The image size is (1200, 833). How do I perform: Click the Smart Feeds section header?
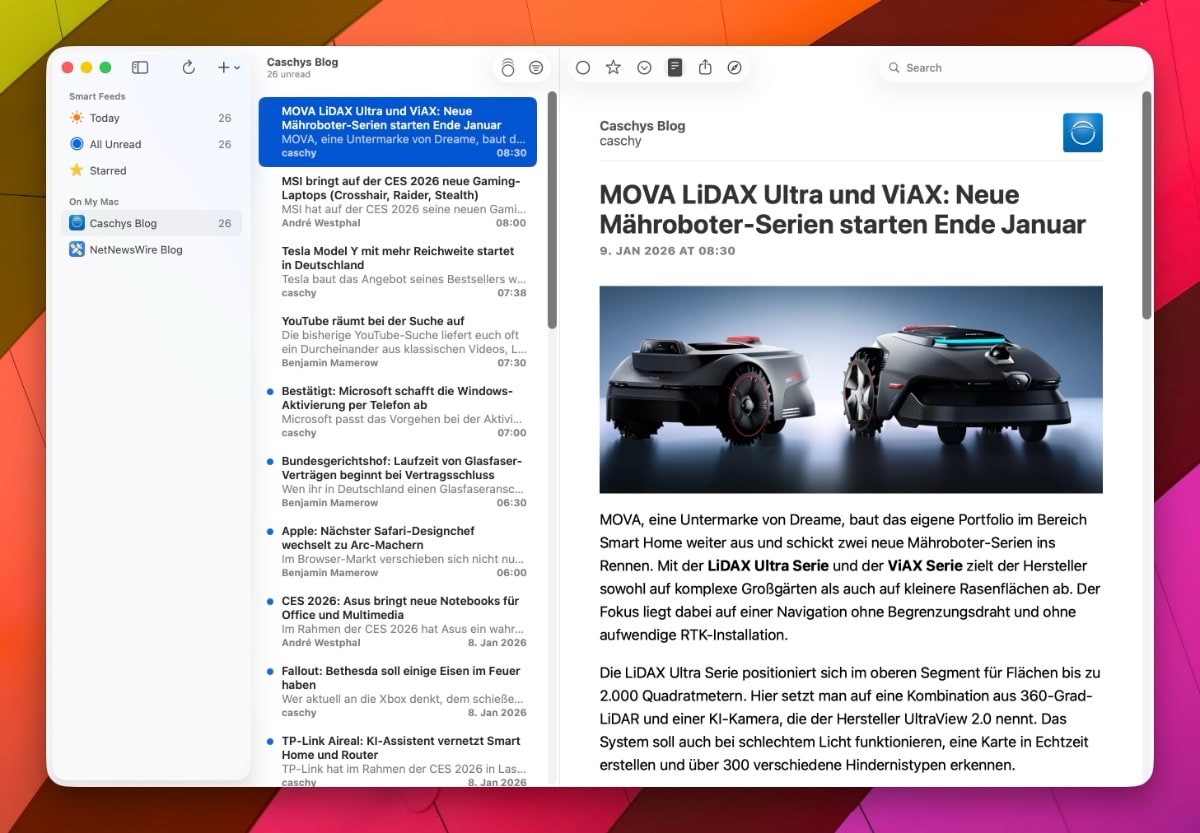tap(97, 96)
